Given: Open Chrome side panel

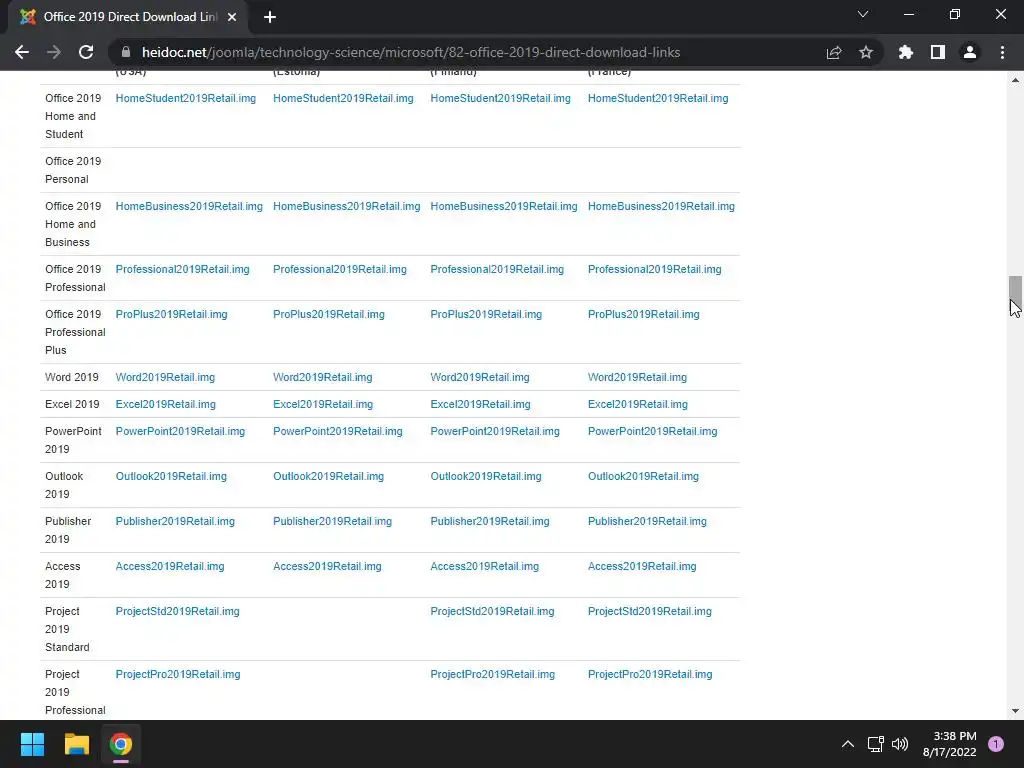Looking at the screenshot, I should click(938, 52).
